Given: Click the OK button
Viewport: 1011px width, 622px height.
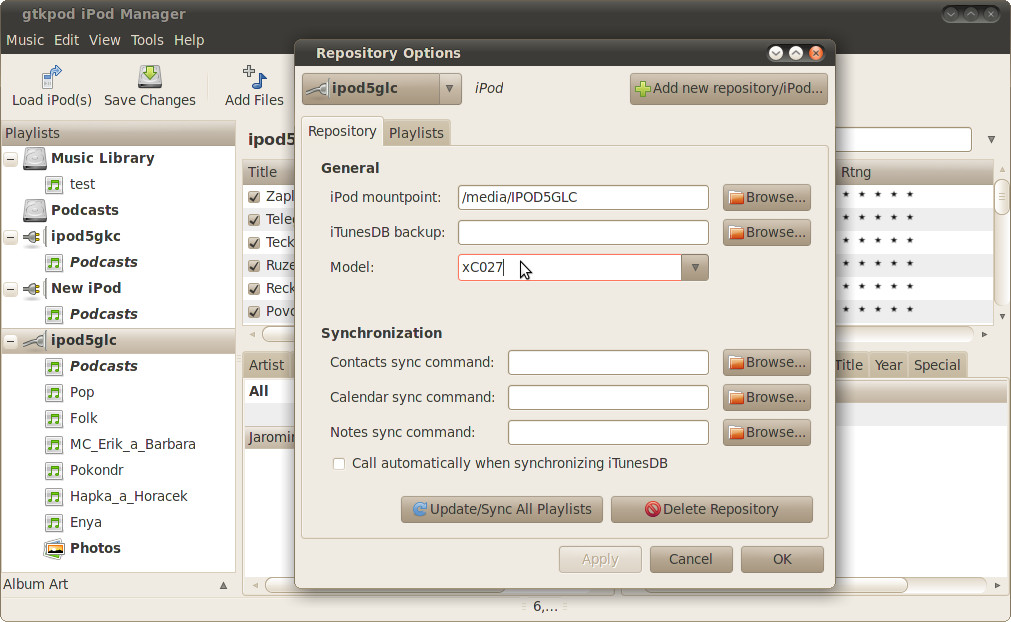Looking at the screenshot, I should tap(782, 559).
